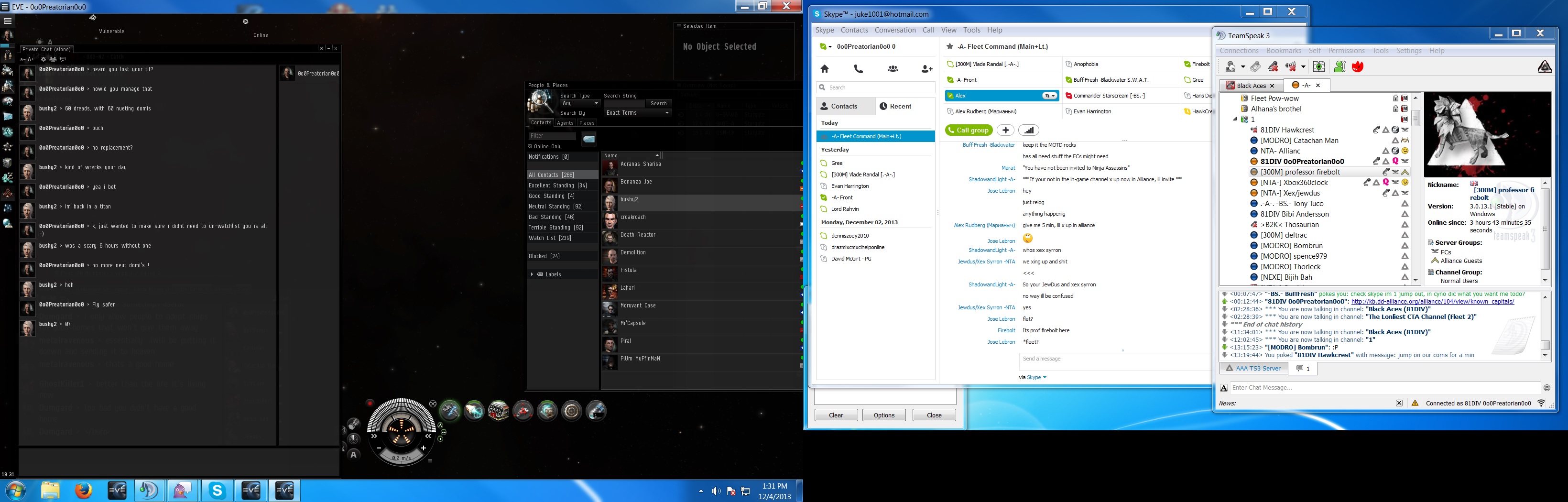Toggle the TeamSpeak emoticon button in chat input
This screenshot has width=1568, height=502.
point(1546,388)
